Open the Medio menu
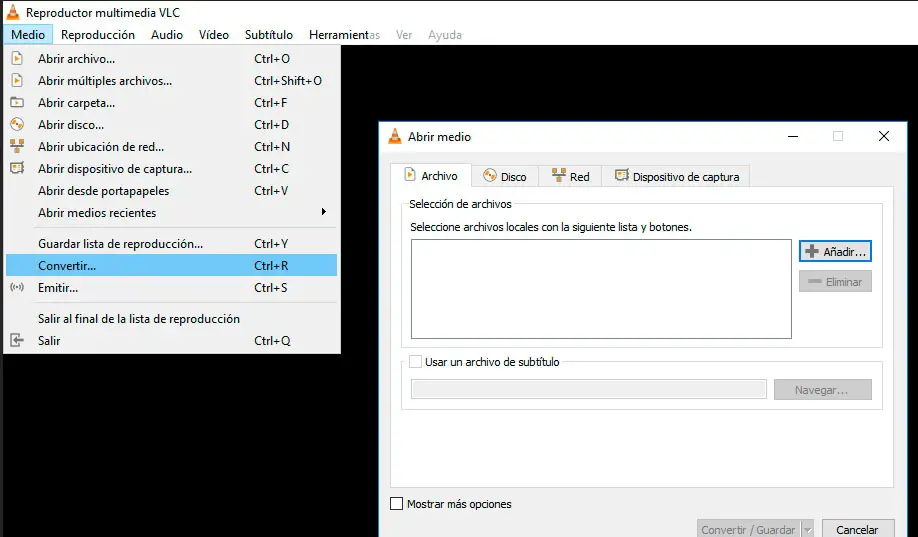Screen dimensions: 918x537 click(x=28, y=35)
